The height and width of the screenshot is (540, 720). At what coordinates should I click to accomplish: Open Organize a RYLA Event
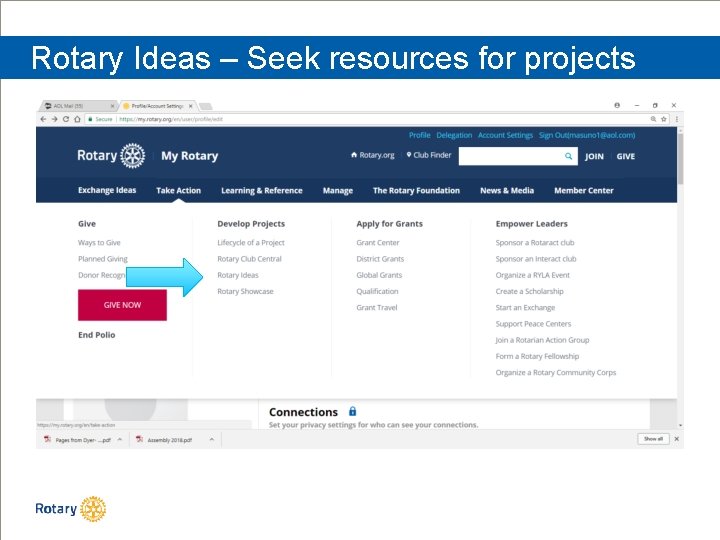[x=533, y=275]
